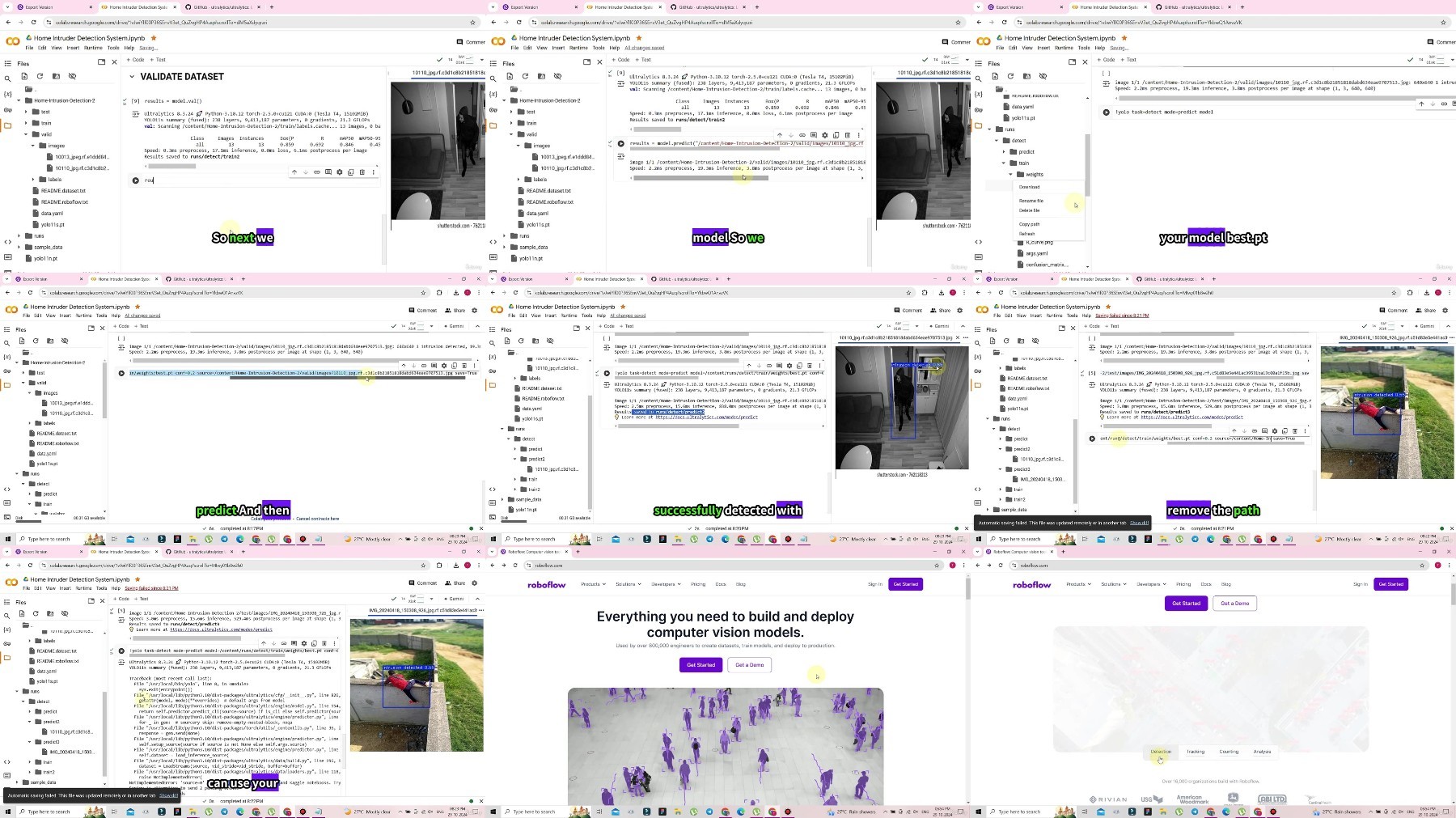Choose Refresh in the file context menu
The height and width of the screenshot is (818, 1456).
pos(1027,234)
